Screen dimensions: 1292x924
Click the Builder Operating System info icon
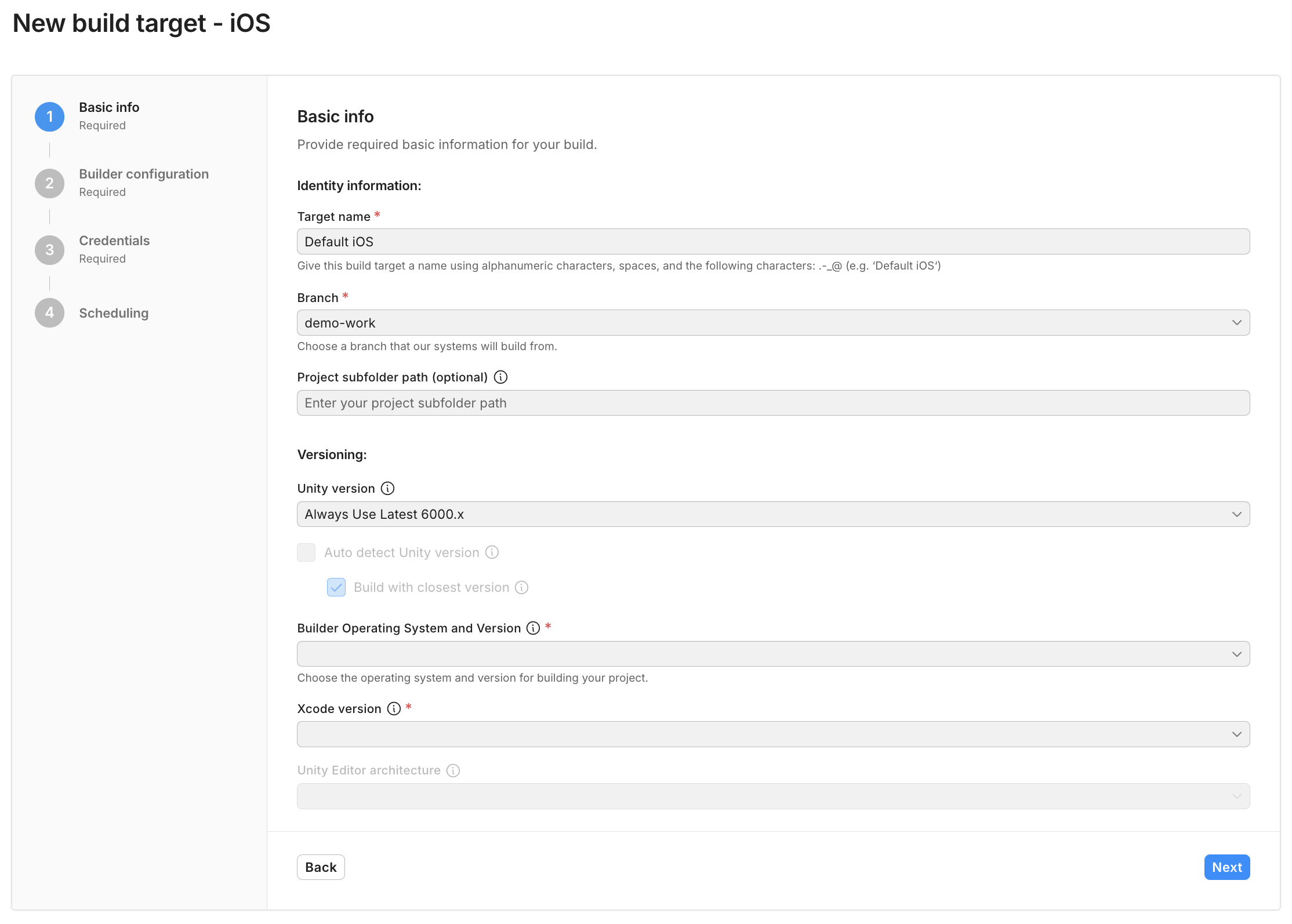532,628
